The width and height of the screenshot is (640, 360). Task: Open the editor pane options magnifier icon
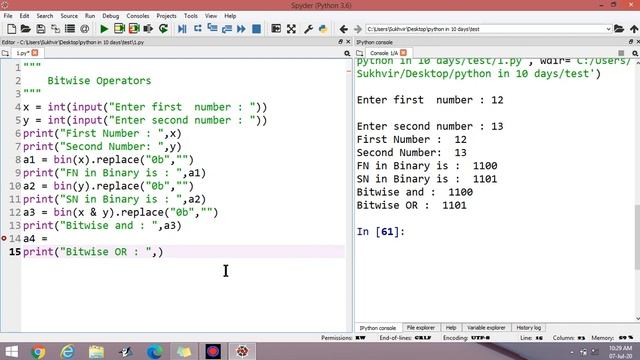347,53
